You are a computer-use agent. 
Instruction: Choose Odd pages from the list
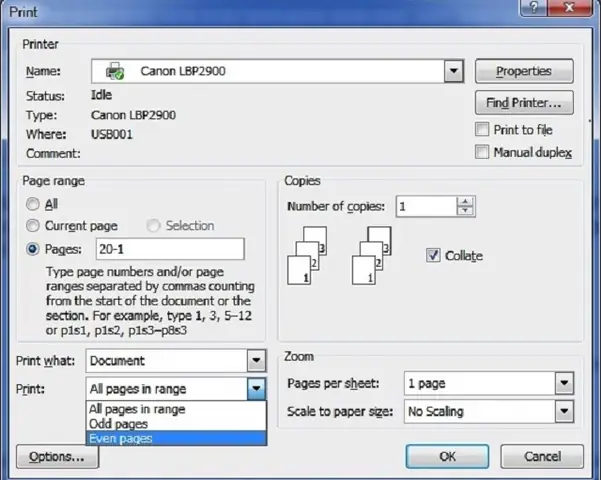(176, 424)
